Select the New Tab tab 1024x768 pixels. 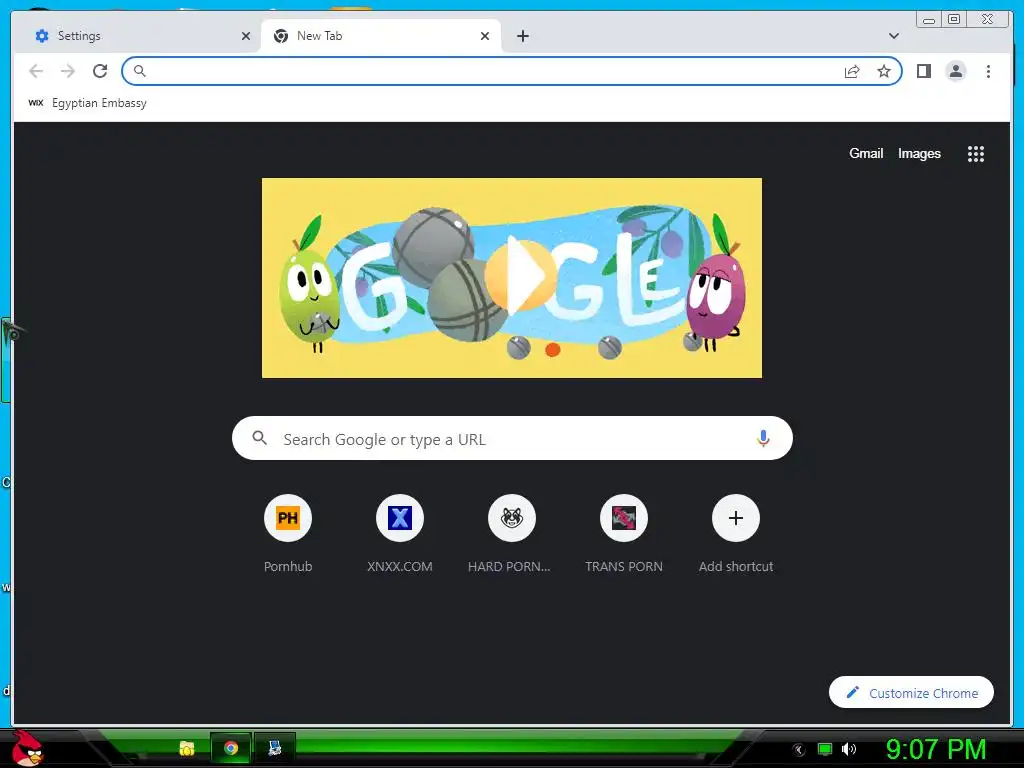point(381,36)
